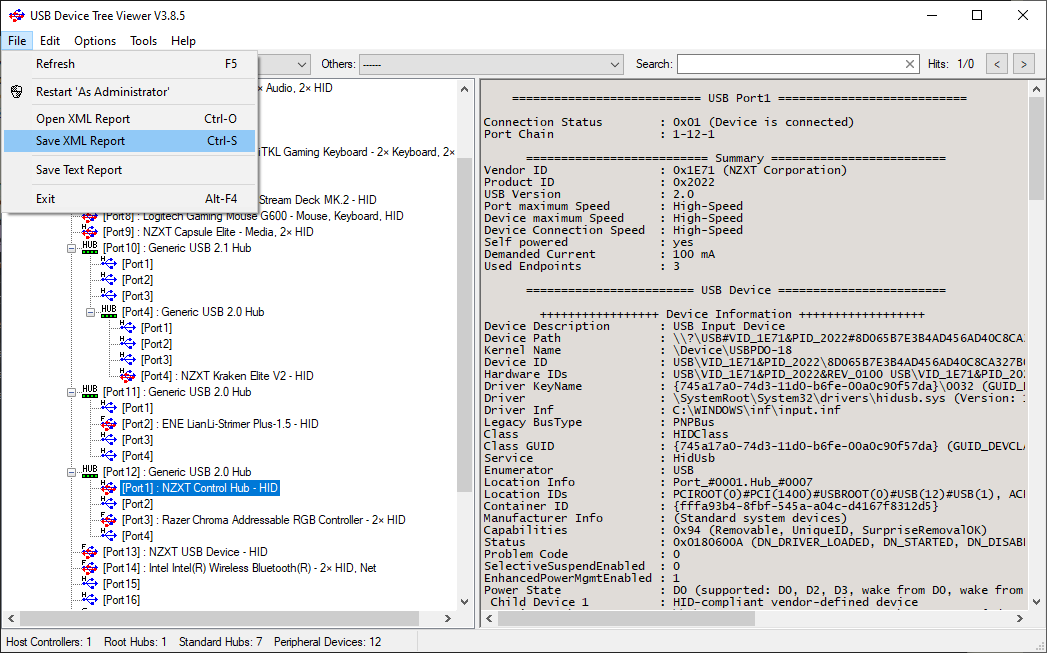Click the NZXT Kraken Elite V2 device icon
1047x653 pixels.
point(128,376)
